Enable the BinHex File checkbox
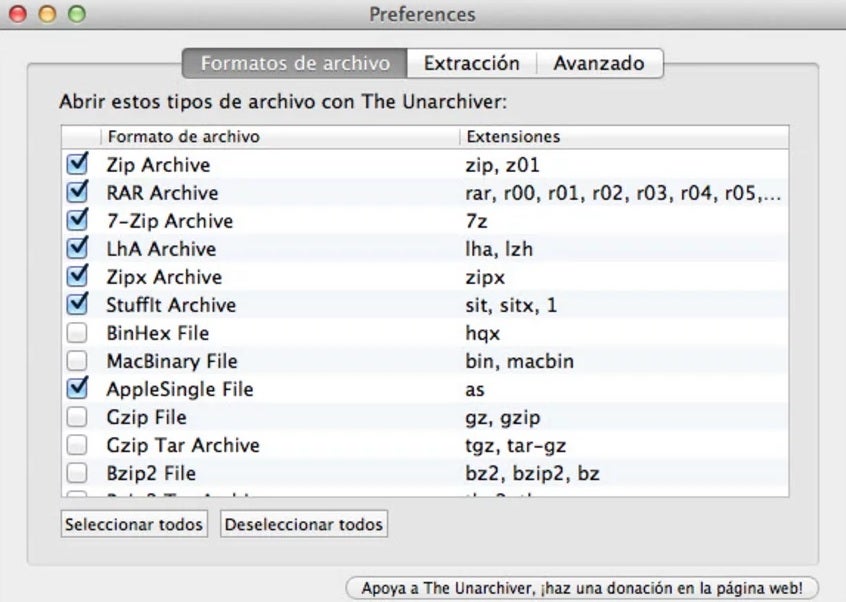The width and height of the screenshot is (846, 602). click(77, 333)
